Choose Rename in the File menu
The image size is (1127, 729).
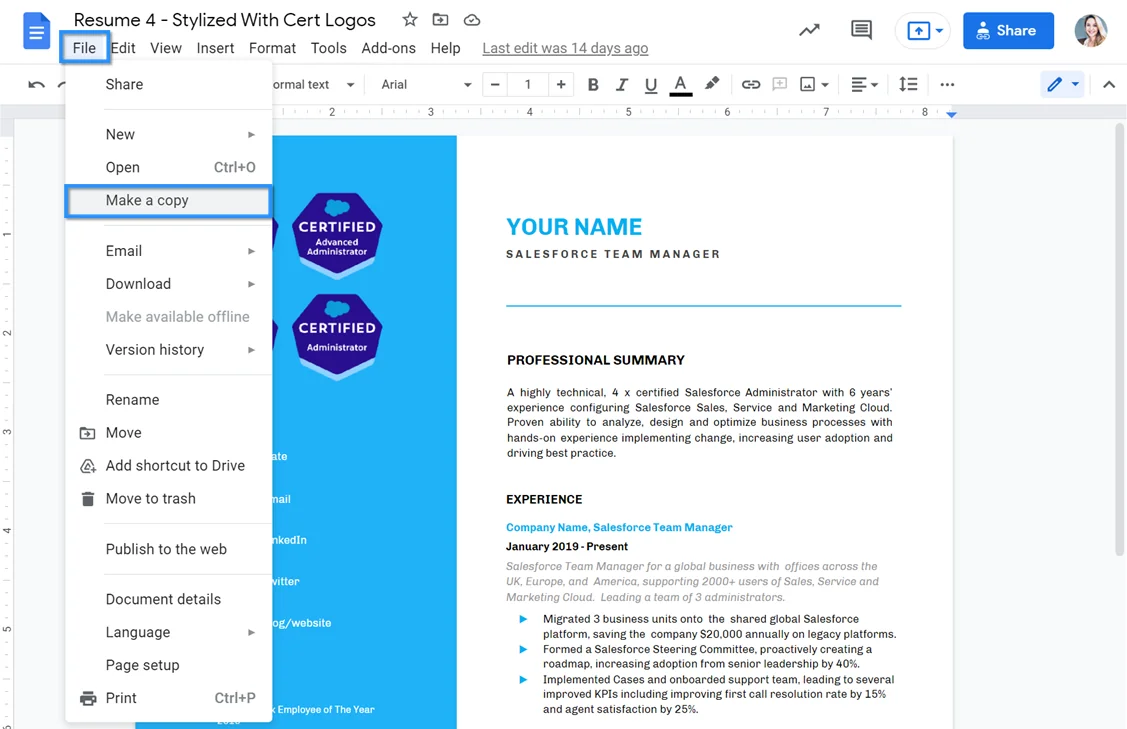[x=168, y=400]
